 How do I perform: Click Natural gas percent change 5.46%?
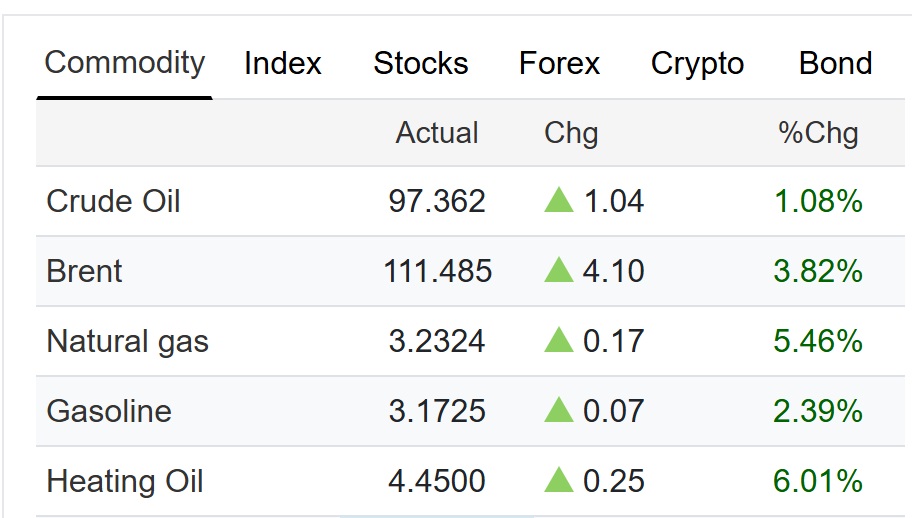(x=818, y=341)
